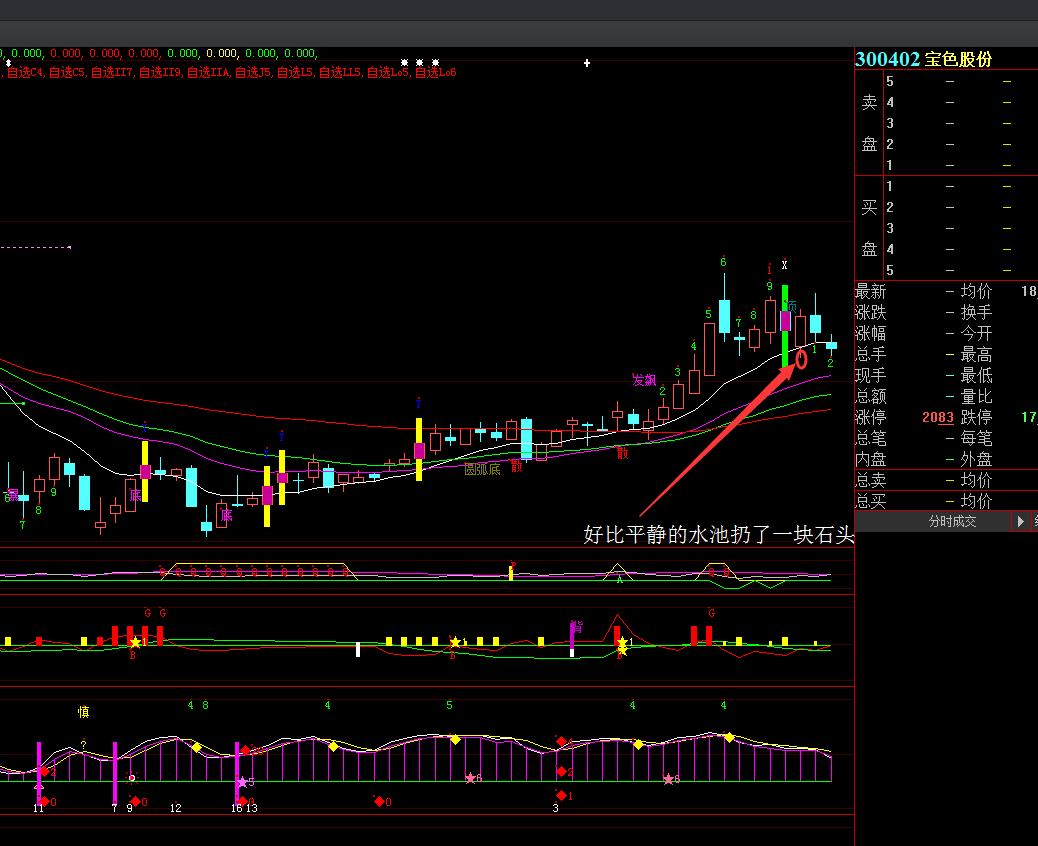Click the 自选L5 indicator label
This screenshot has width=1038, height=846.
tap(295, 72)
